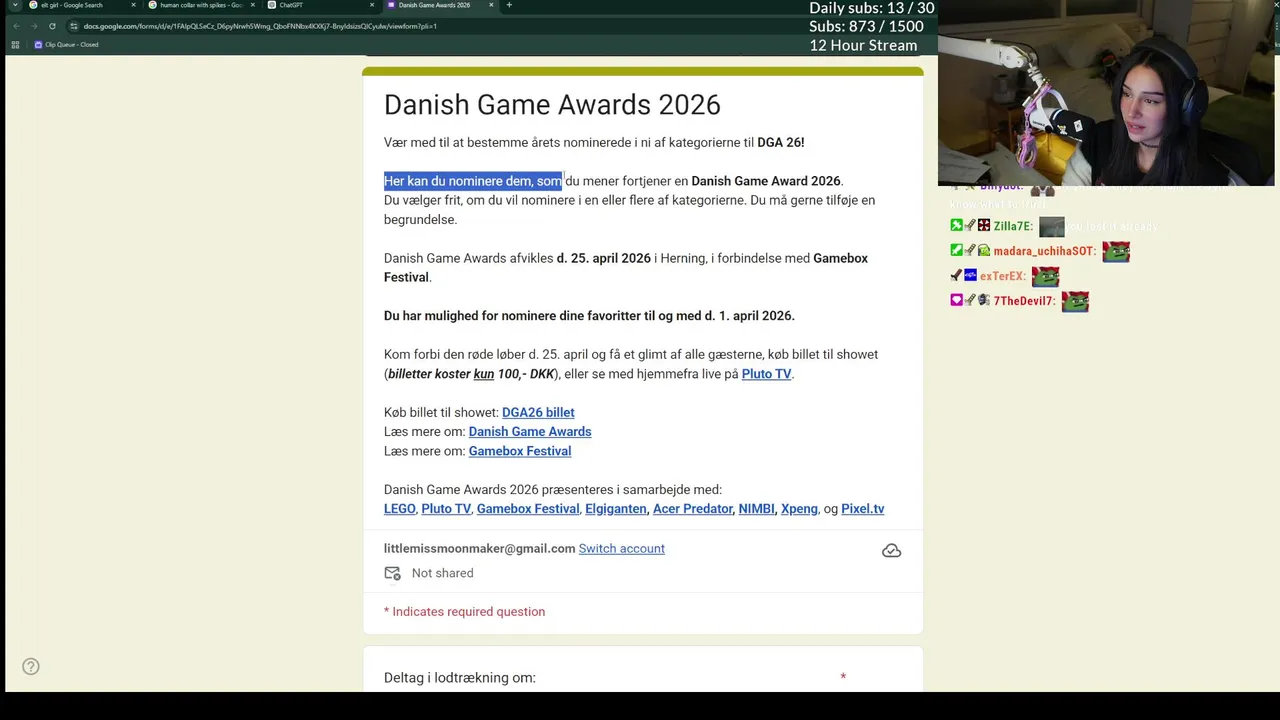The width and height of the screenshot is (1280, 720).
Task: Click 'd. 25. april 2026' bold date text
Action: pos(604,258)
